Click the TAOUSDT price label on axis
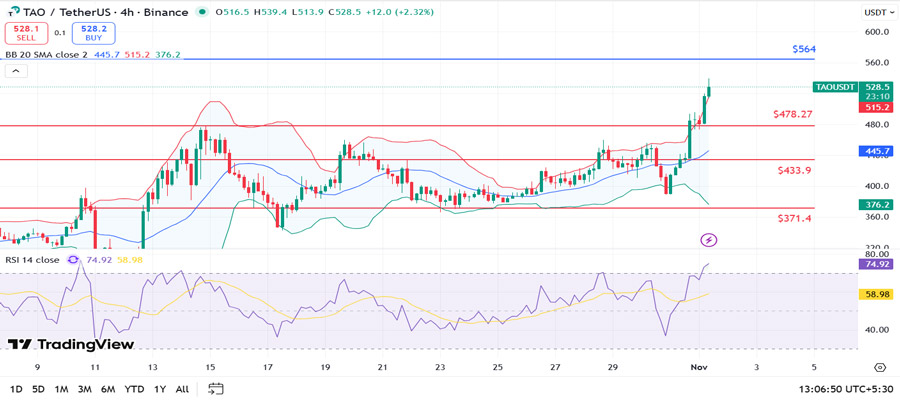Screen dimensions: 900x400 coord(835,87)
